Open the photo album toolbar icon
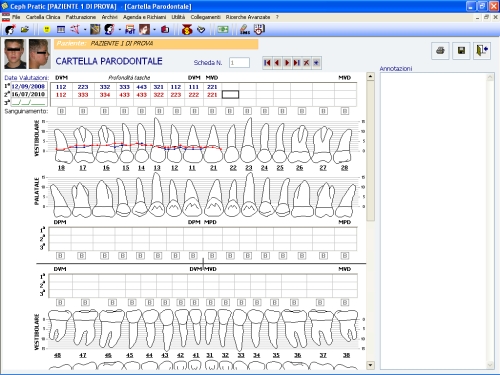This screenshot has width=500, height=375. 95,30
